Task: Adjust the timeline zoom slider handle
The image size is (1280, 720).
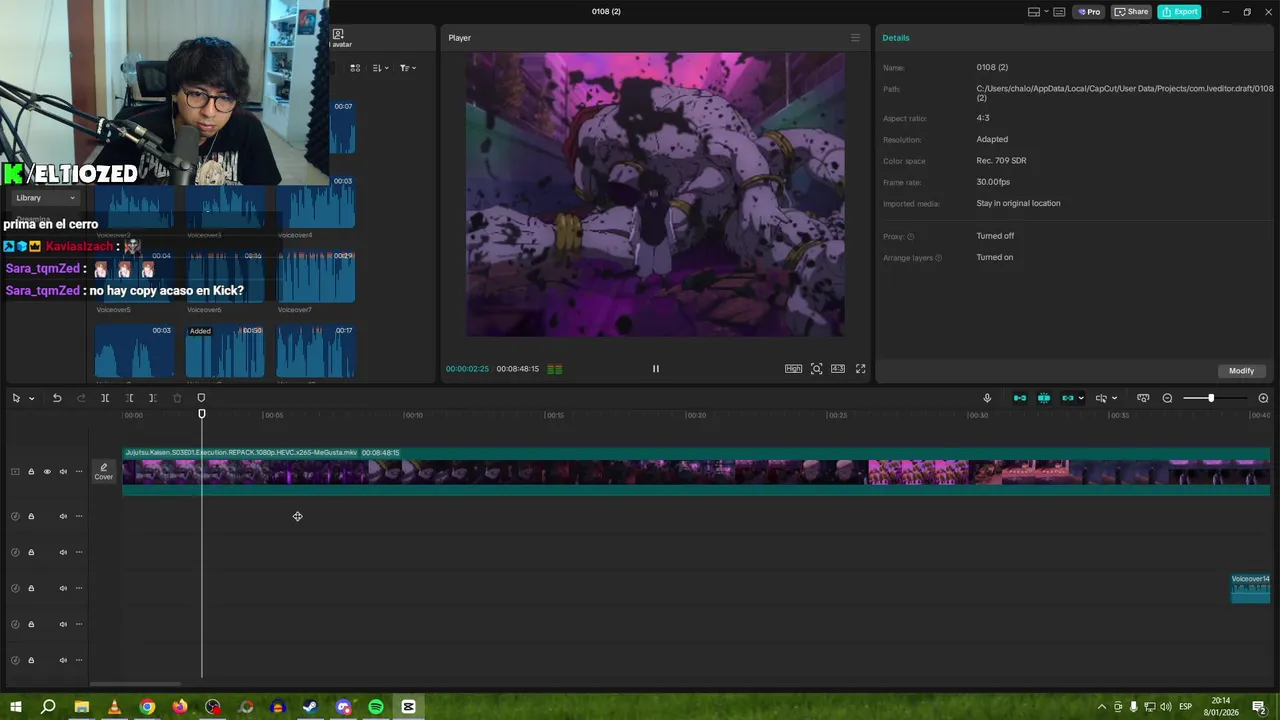Action: (1211, 398)
